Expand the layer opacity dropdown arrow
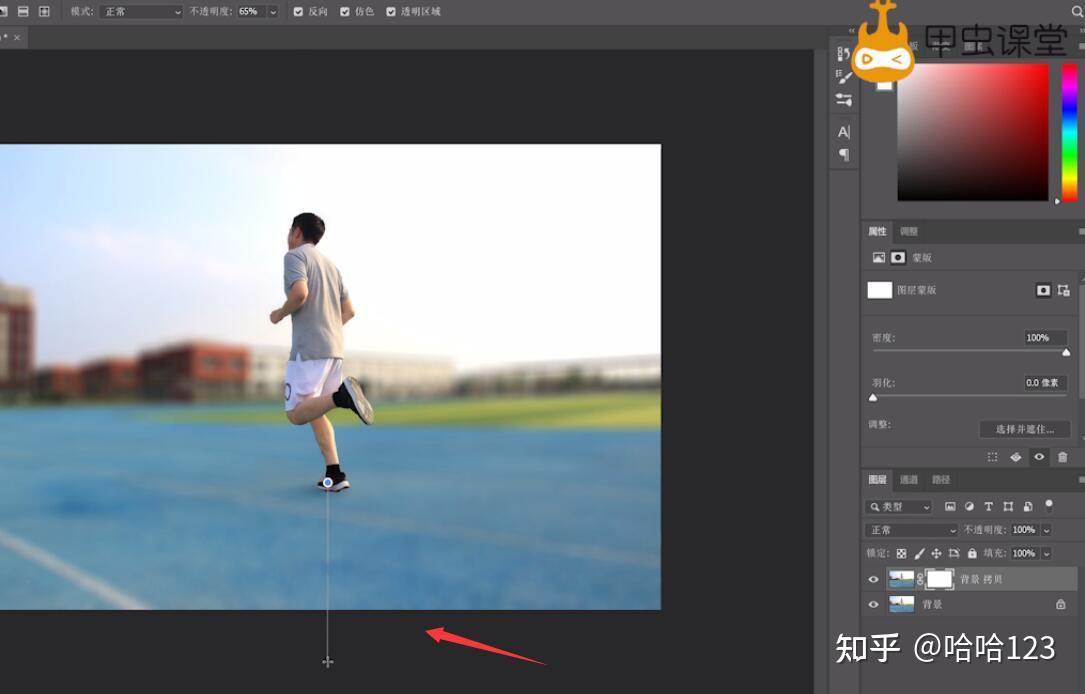Viewport: 1085px width, 694px height. point(1046,530)
